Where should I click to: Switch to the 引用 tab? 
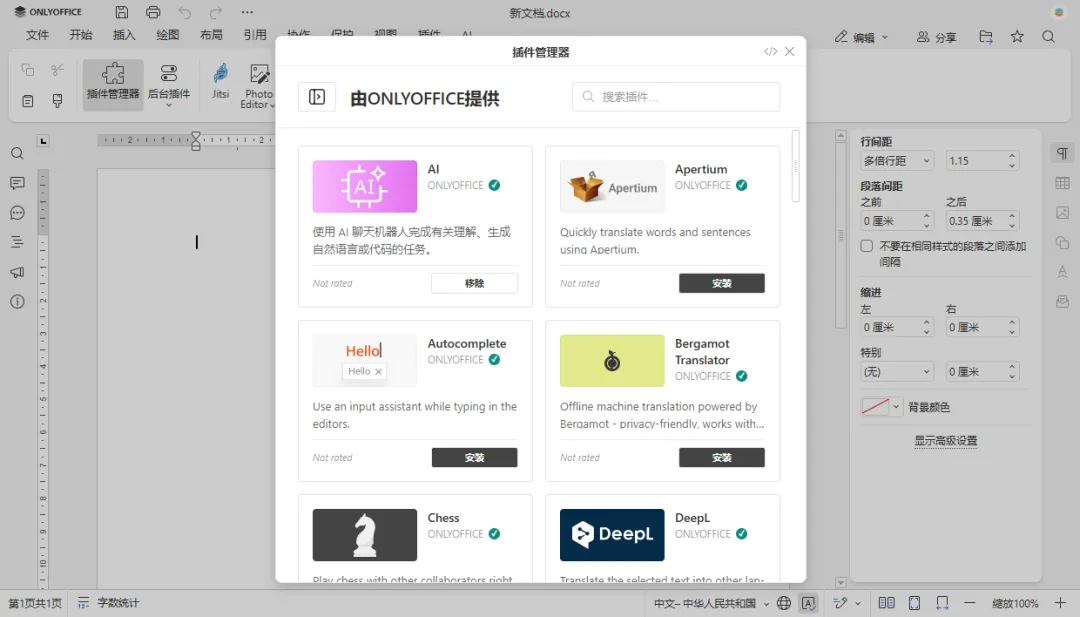click(255, 35)
